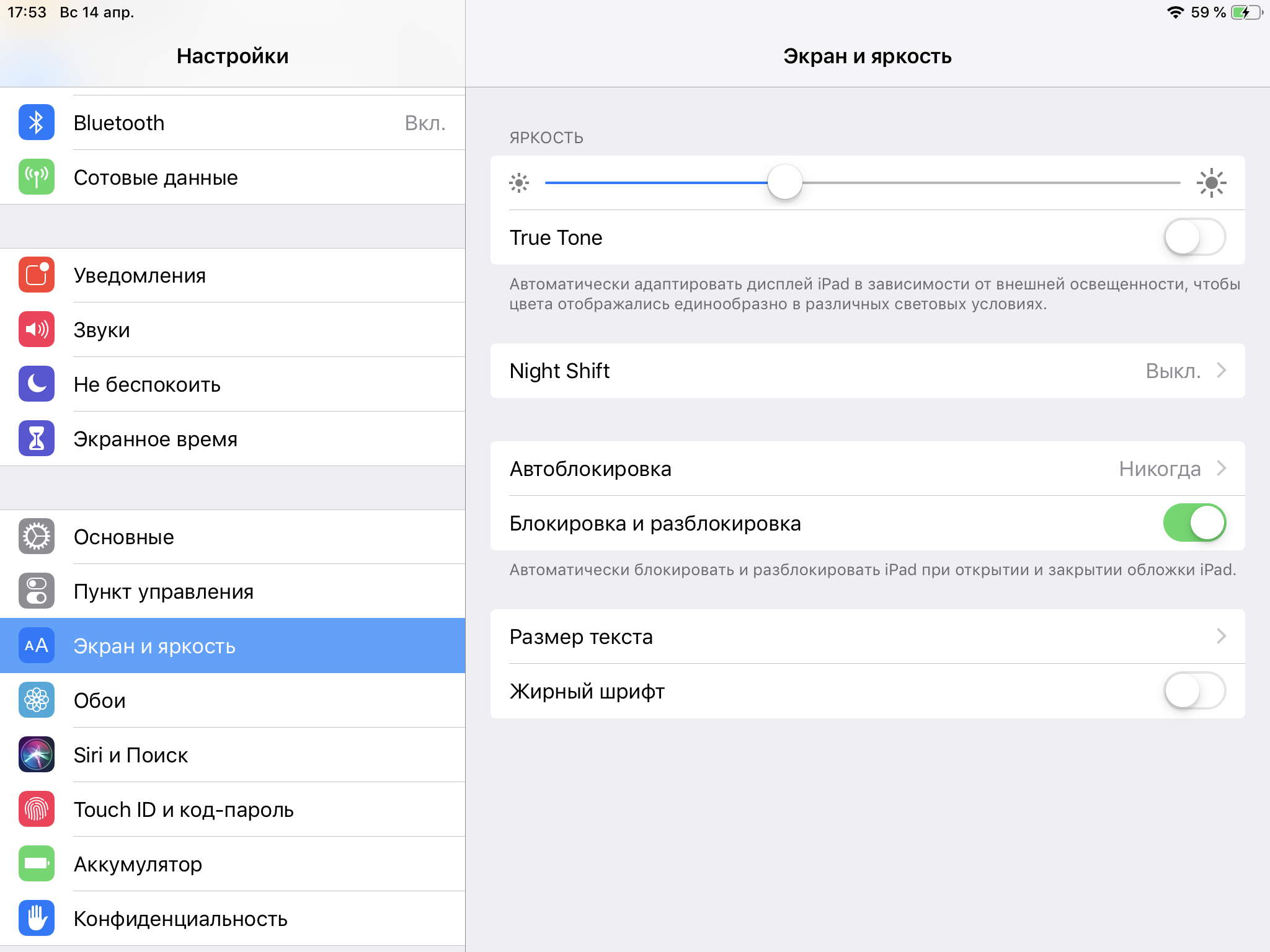Turn off Блокировка и разблокировка switch
Image resolution: width=1270 pixels, height=952 pixels.
coord(1194,523)
